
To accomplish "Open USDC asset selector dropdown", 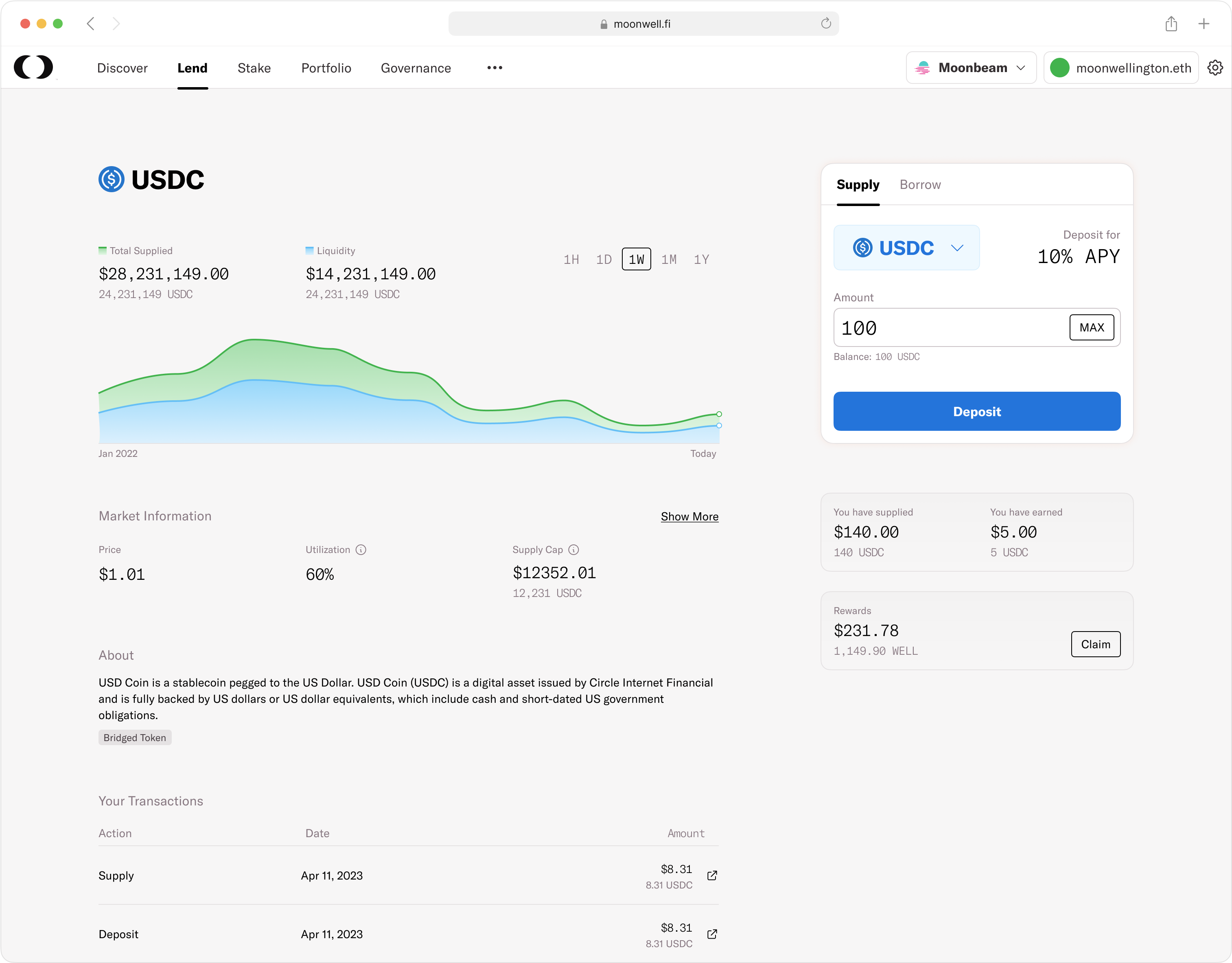I will (x=906, y=248).
